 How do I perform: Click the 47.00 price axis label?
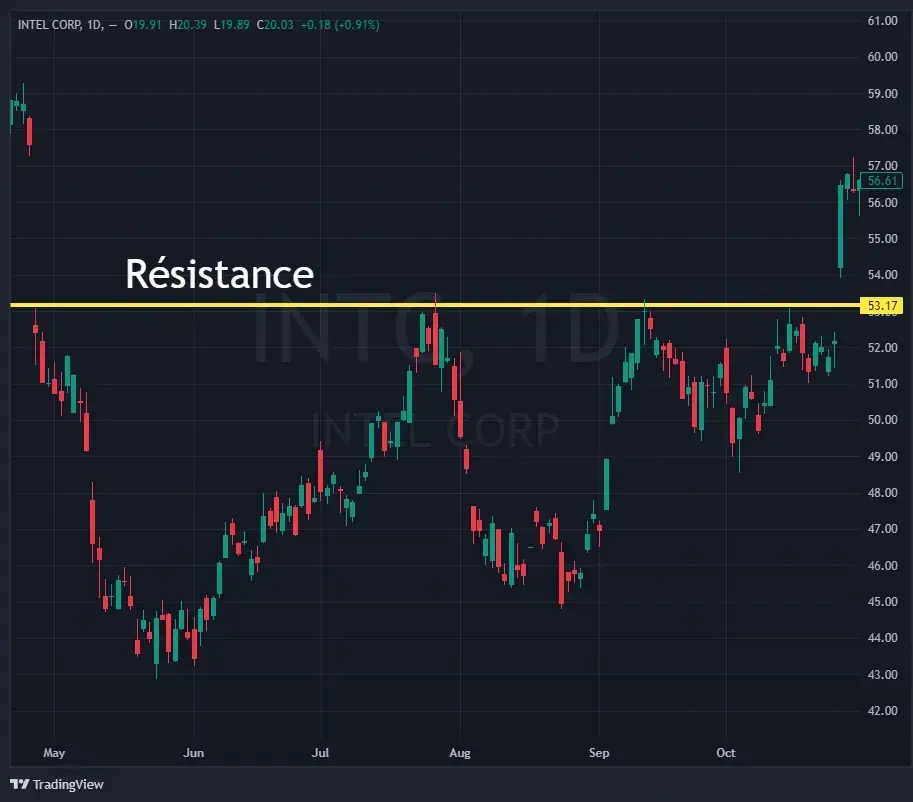click(x=882, y=529)
